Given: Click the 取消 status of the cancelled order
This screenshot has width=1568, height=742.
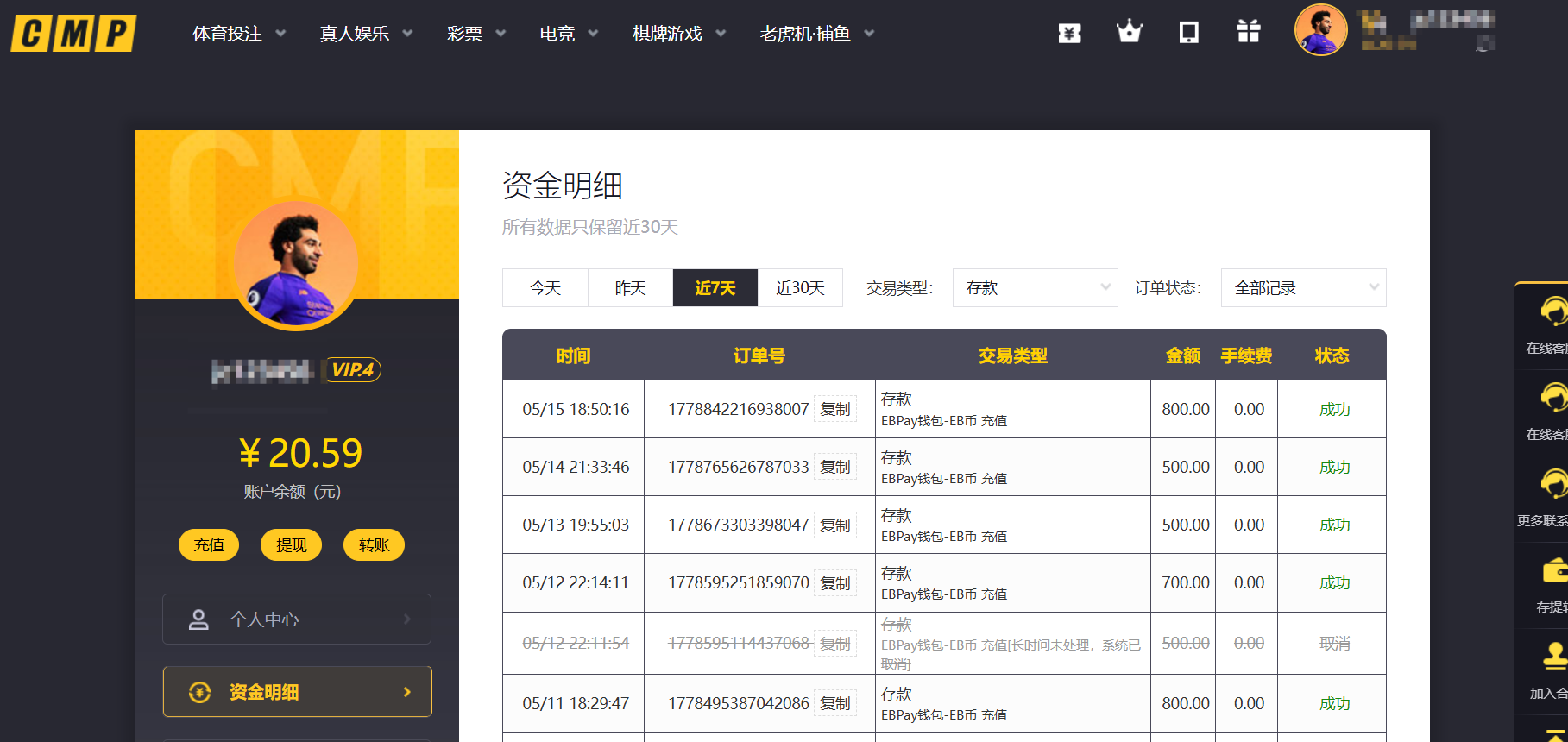Looking at the screenshot, I should [1334, 644].
